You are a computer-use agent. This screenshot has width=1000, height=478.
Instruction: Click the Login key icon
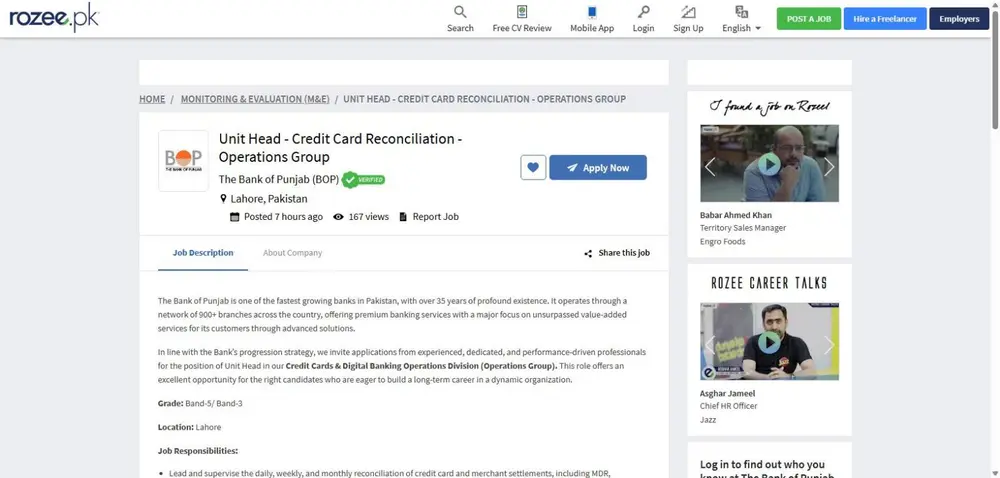click(643, 12)
